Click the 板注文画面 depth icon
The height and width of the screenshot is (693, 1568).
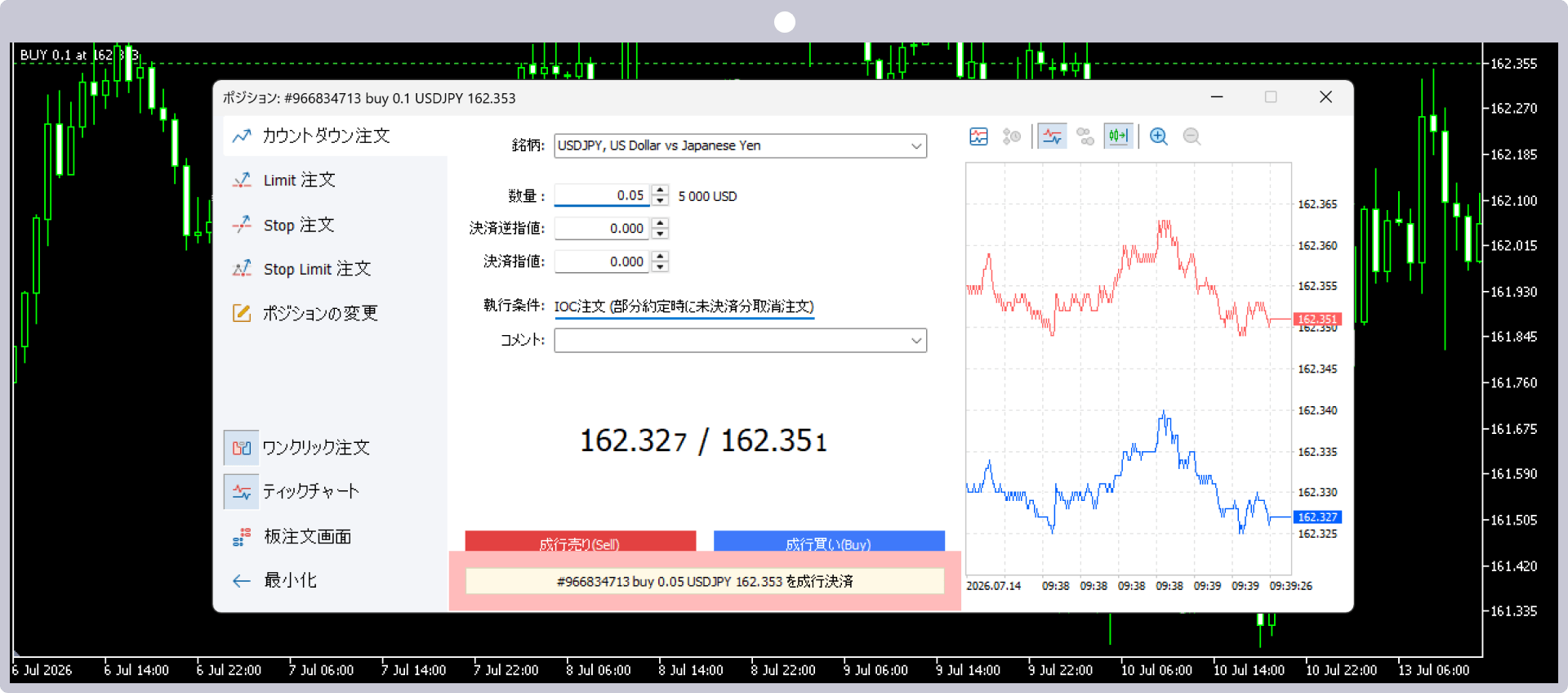242,536
